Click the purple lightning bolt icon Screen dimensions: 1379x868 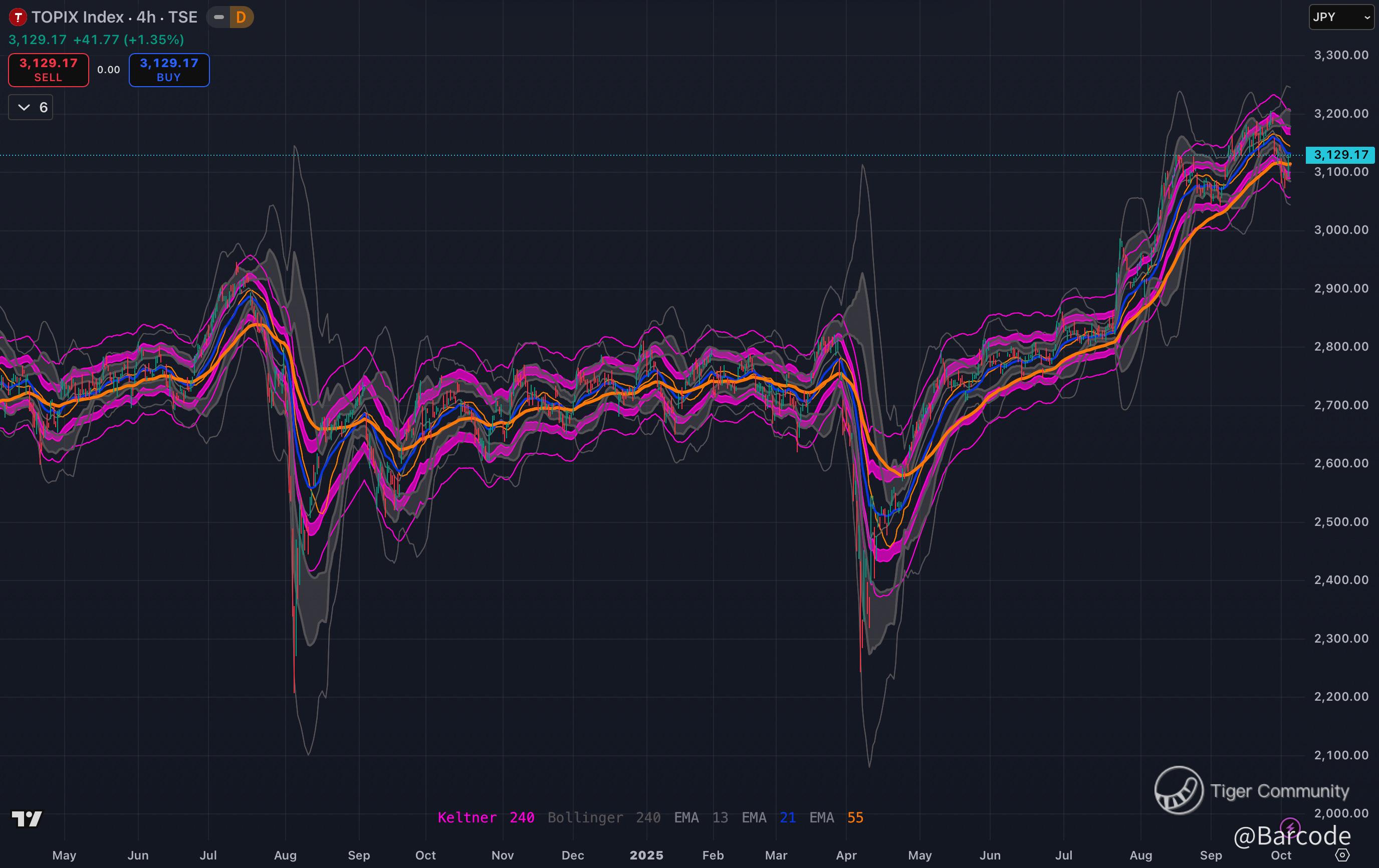pyautogui.click(x=1290, y=827)
